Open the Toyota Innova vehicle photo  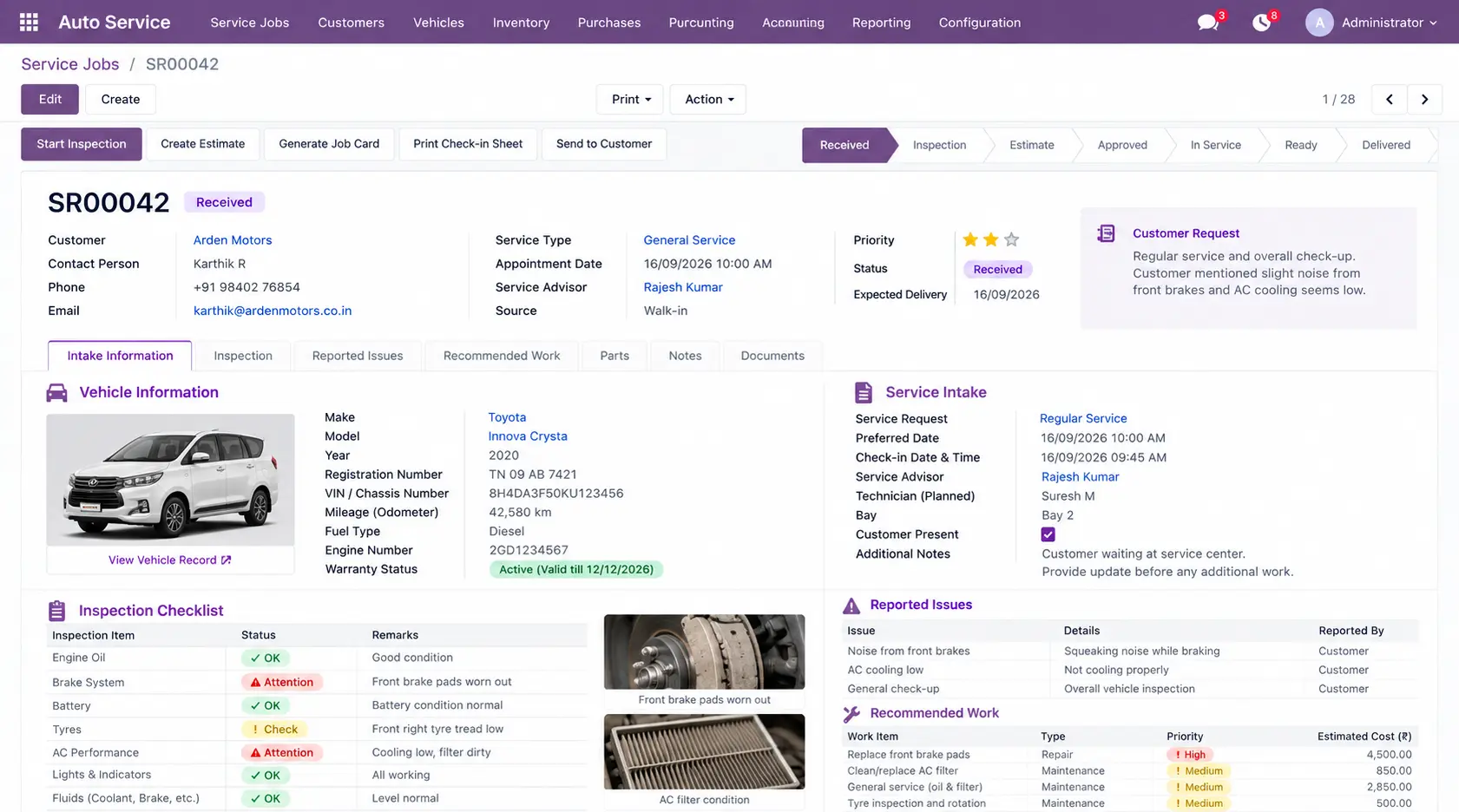tap(170, 480)
